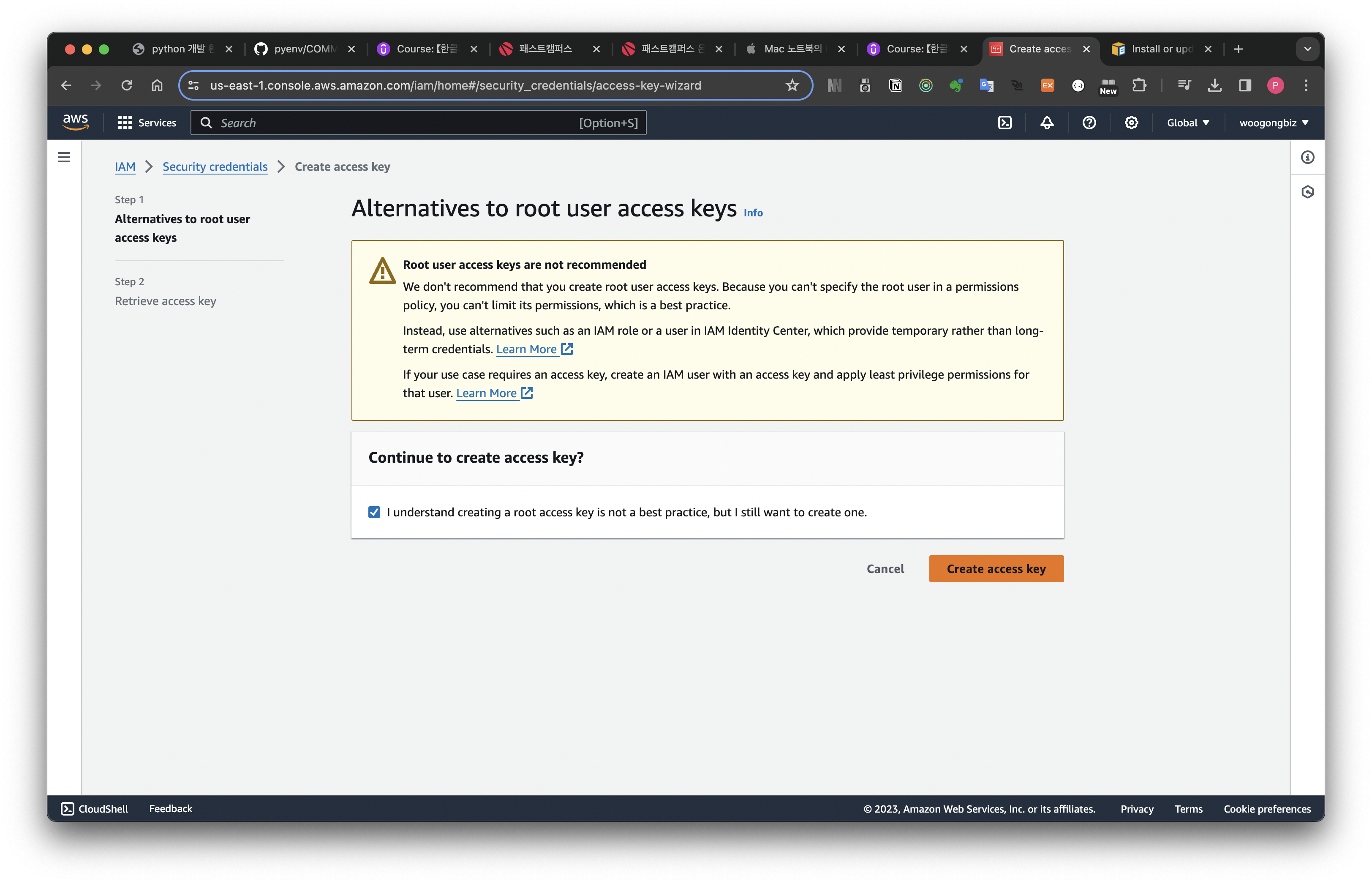Viewport: 1372px width, 884px height.
Task: Open the Services grid menu
Action: [x=147, y=123]
